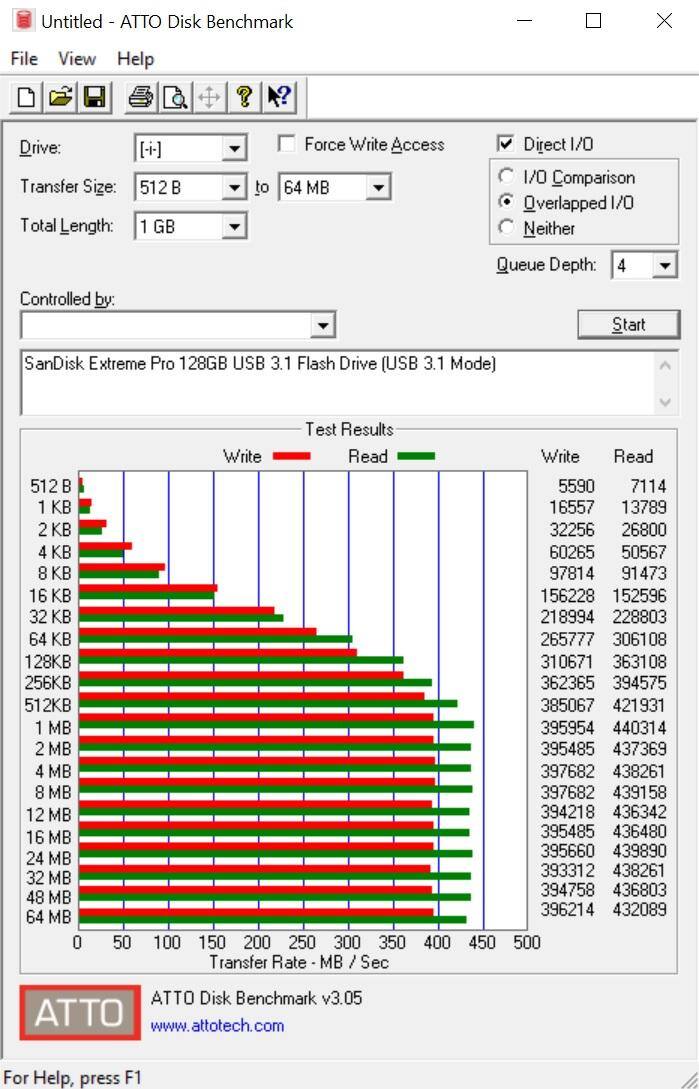Select the I/O Comparison radio button
Image resolution: width=699 pixels, height=1089 pixels.
click(x=507, y=176)
